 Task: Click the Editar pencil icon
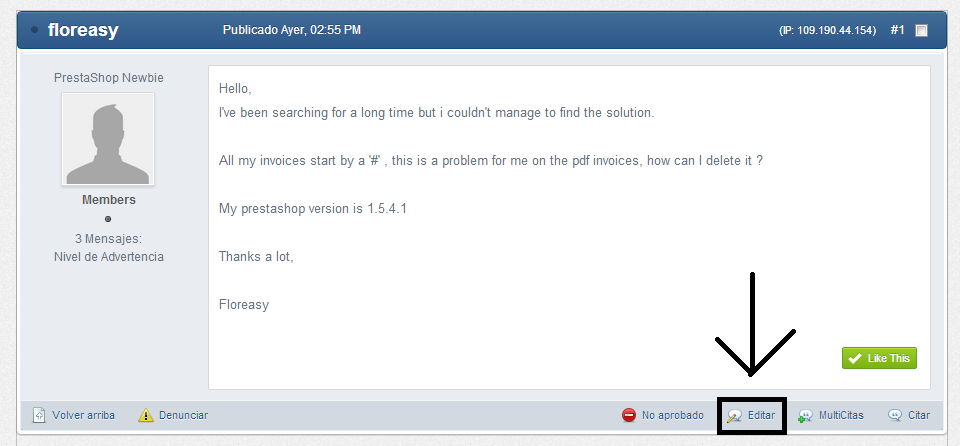735,415
